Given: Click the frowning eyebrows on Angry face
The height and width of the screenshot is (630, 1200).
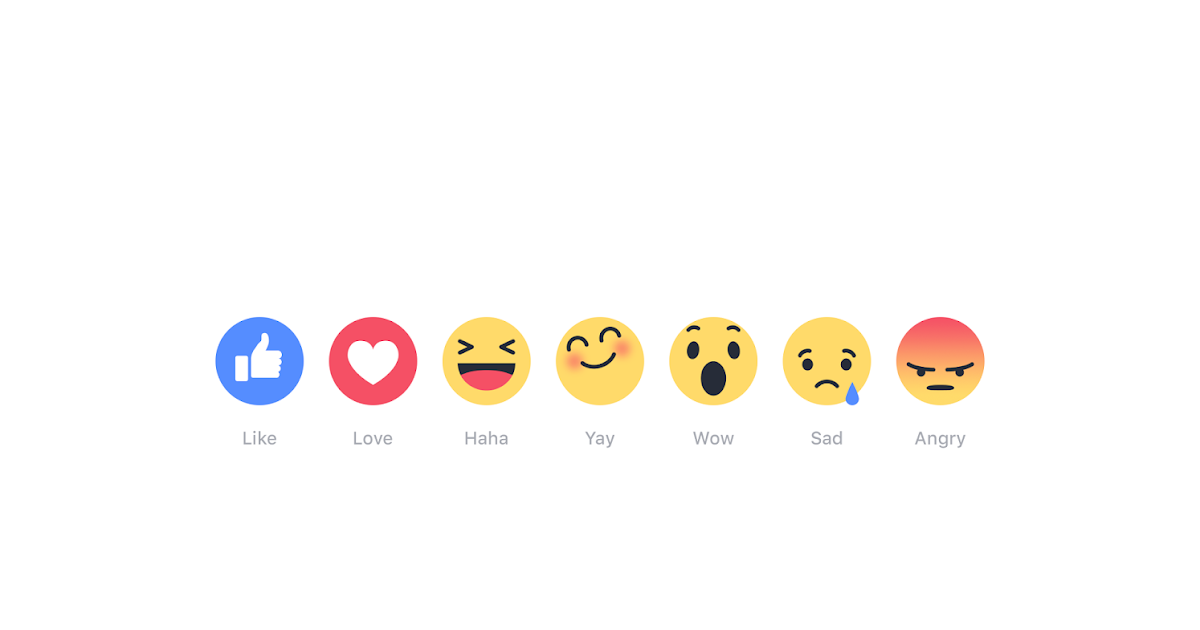Looking at the screenshot, I should [x=940, y=365].
